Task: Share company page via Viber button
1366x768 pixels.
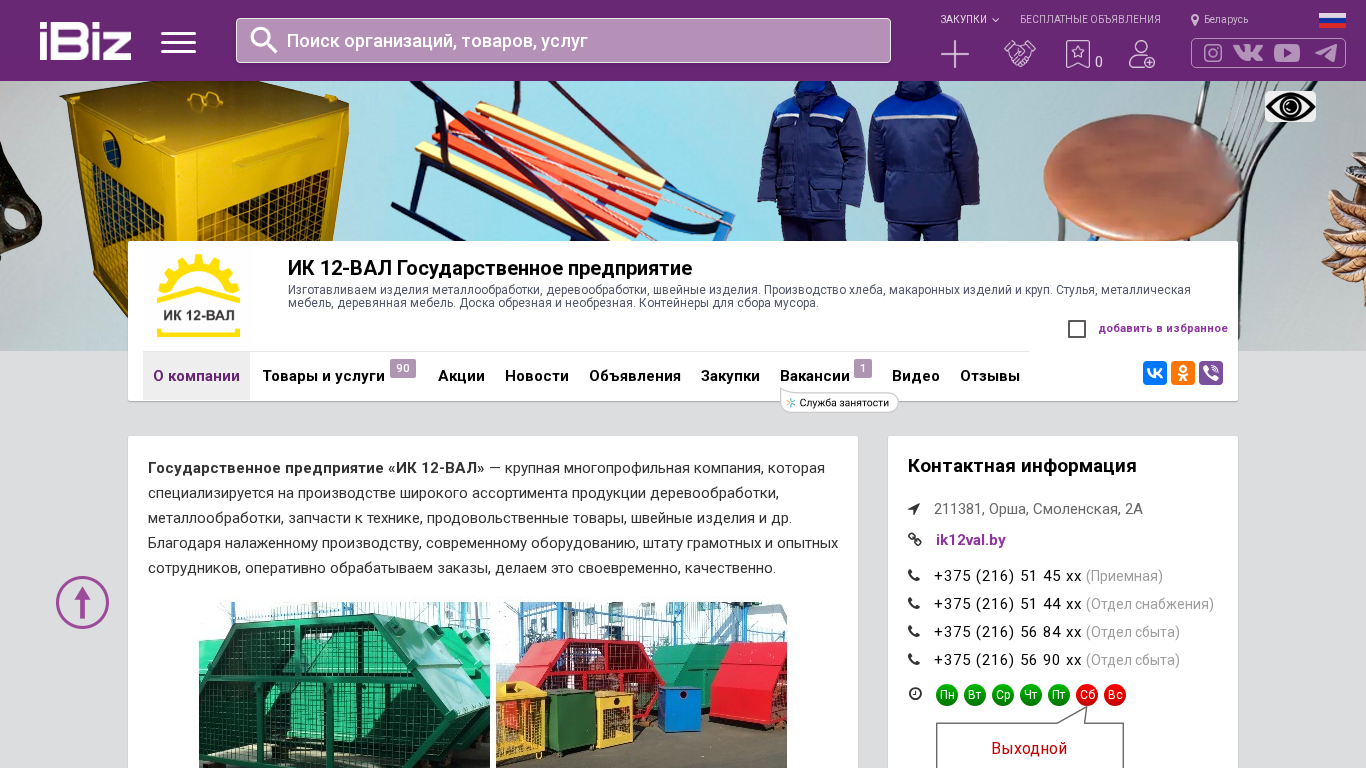Action: [x=1211, y=373]
